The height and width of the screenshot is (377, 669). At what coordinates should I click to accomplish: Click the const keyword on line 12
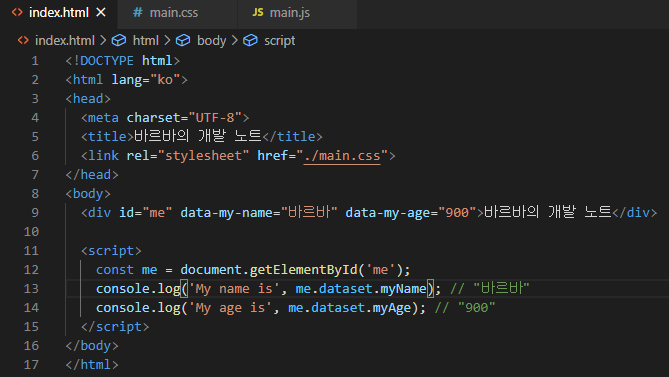(115, 270)
